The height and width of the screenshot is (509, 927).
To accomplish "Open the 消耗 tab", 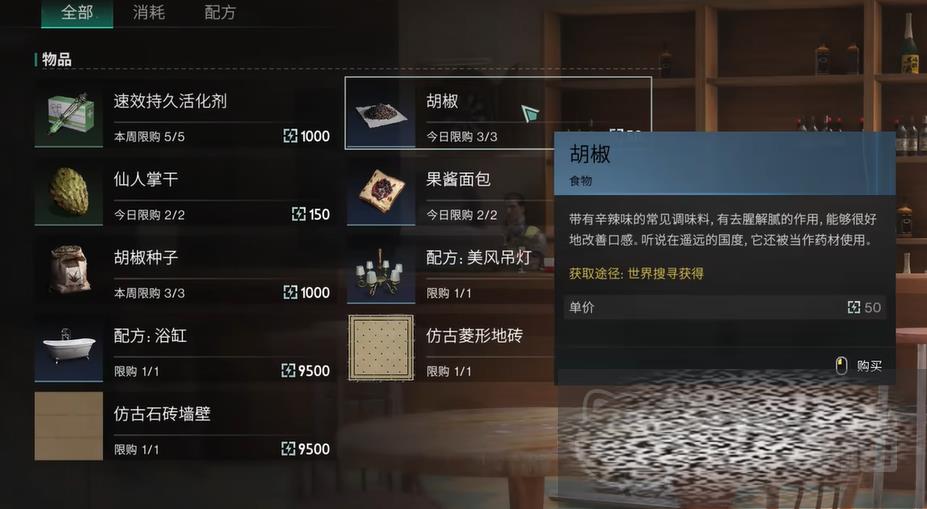I will [x=149, y=12].
